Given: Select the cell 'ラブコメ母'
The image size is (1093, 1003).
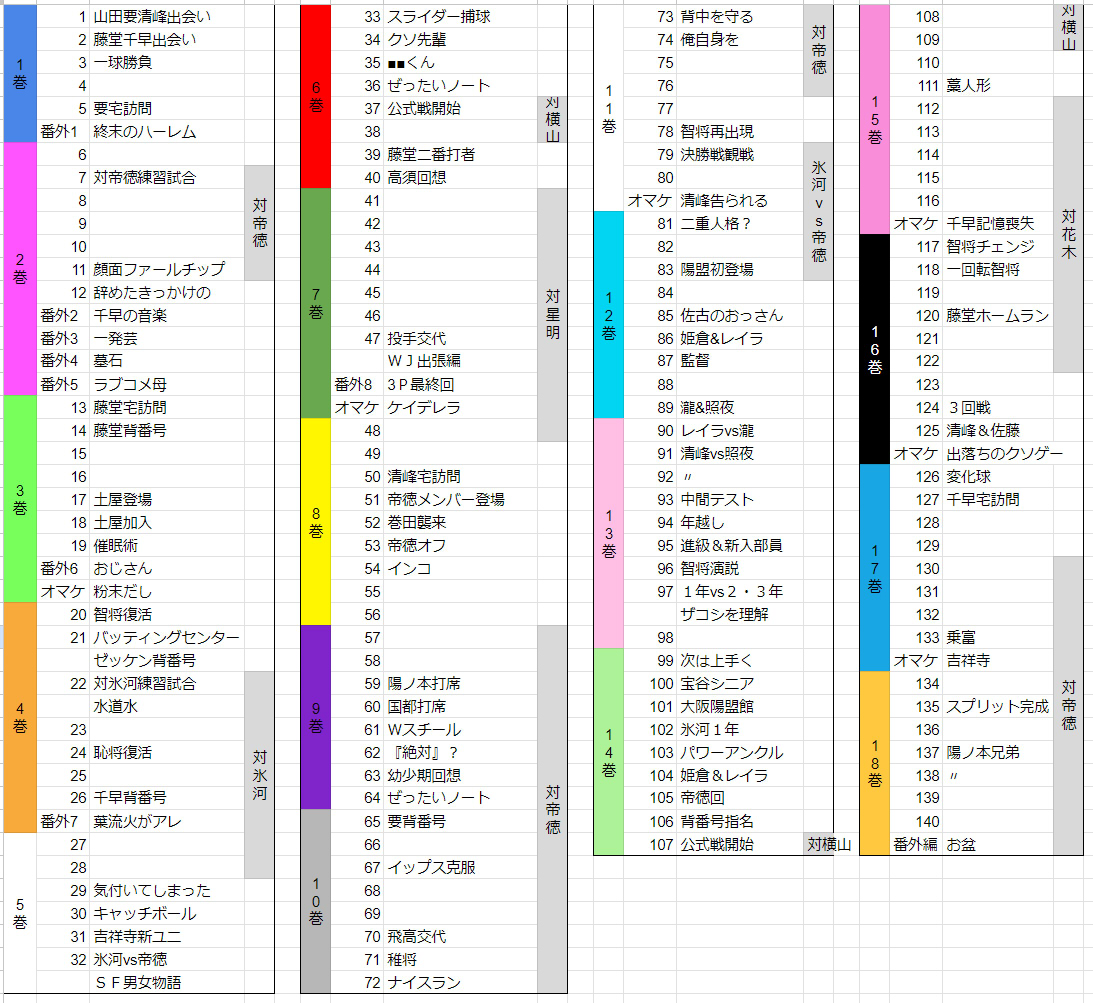Looking at the screenshot, I should pos(167,385).
